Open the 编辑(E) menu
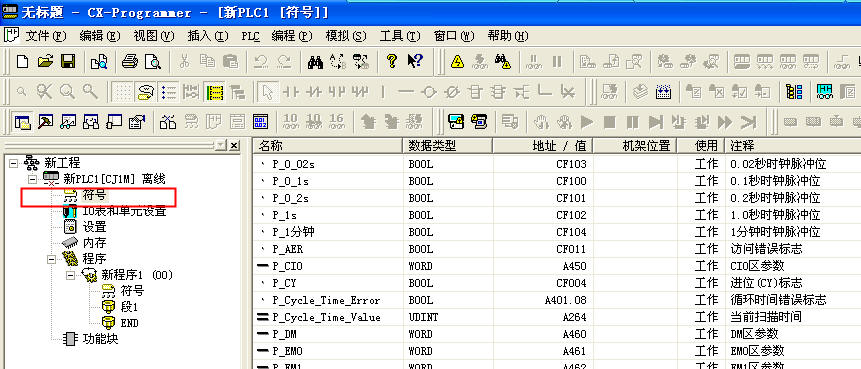 99,36
